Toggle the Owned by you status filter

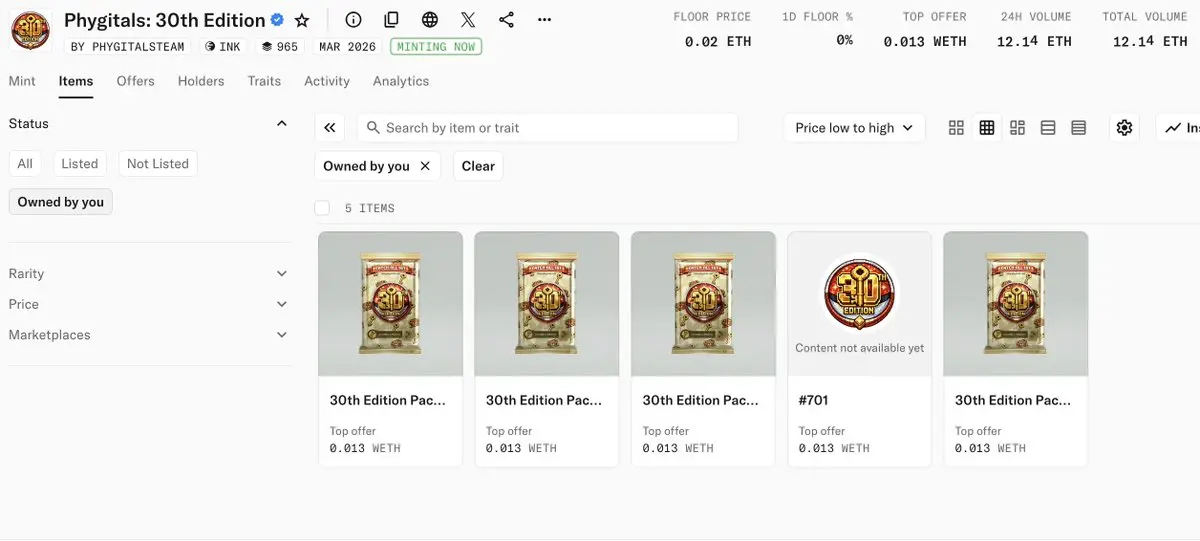[x=61, y=202]
